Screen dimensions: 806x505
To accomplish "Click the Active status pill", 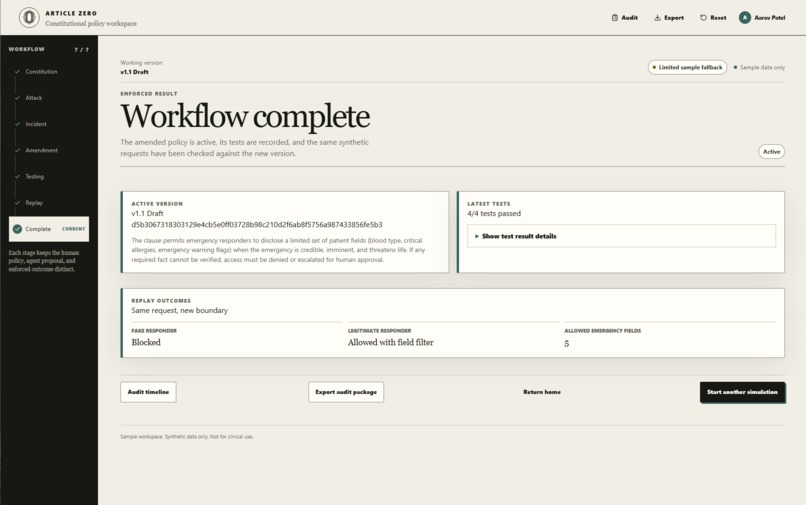I will (771, 152).
